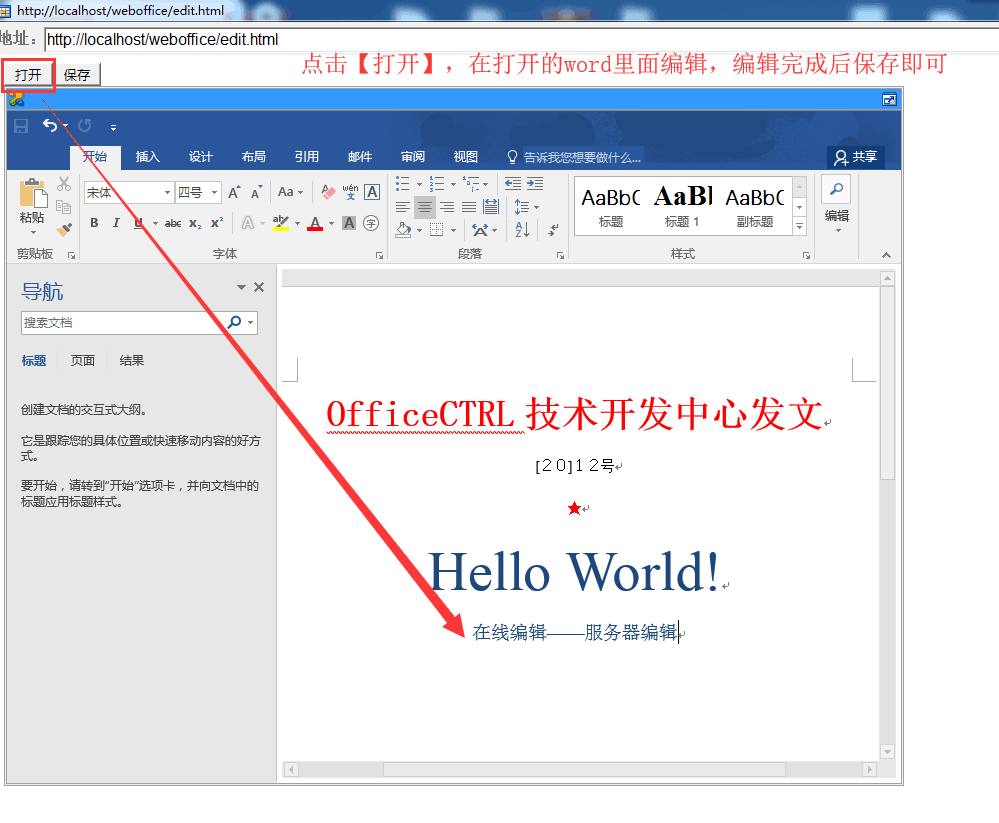Click the red font color button
The width and height of the screenshot is (999, 823).
[x=315, y=223]
